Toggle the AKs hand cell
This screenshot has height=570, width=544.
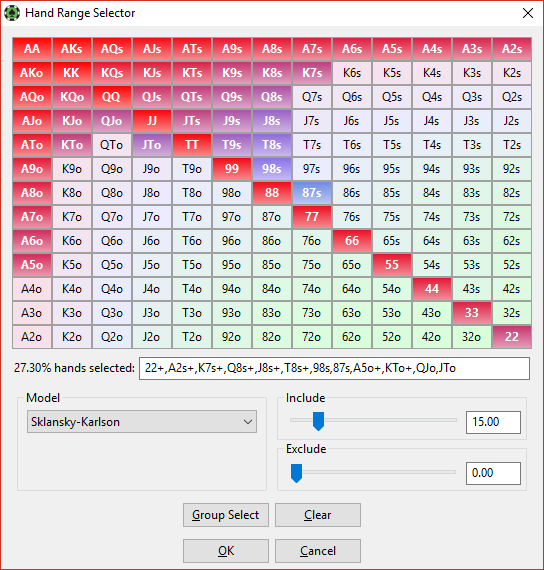click(72, 49)
